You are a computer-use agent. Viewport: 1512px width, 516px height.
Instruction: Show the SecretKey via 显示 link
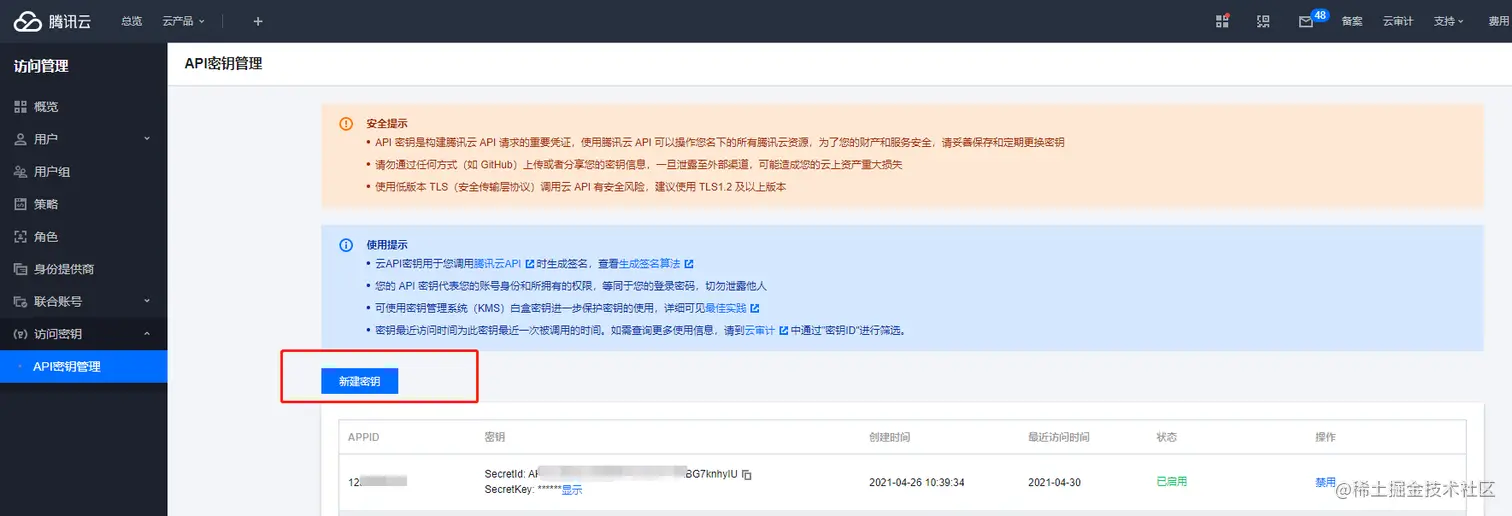[x=572, y=490]
